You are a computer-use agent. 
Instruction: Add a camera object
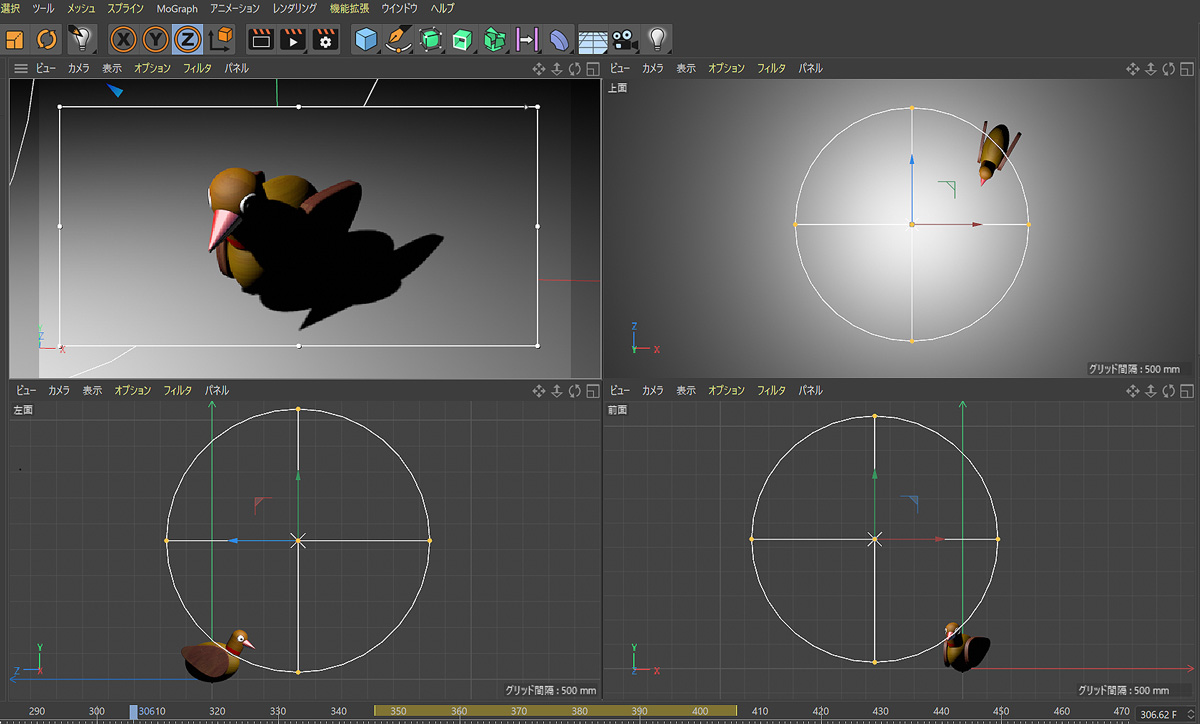(625, 39)
